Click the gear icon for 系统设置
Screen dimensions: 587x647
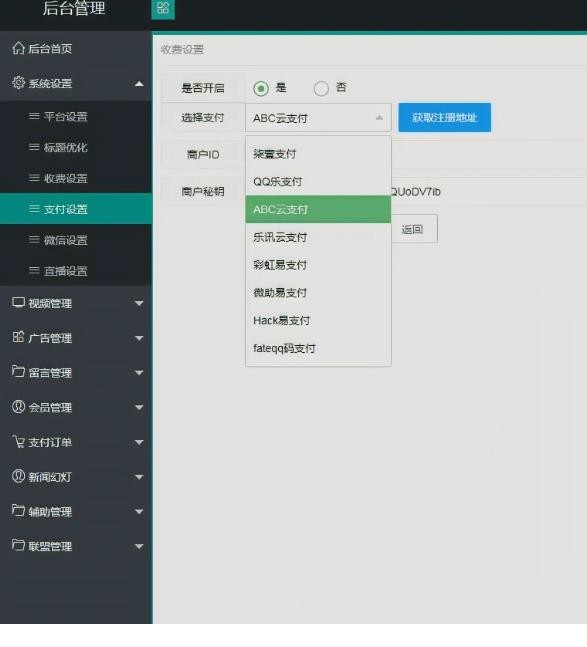point(18,83)
